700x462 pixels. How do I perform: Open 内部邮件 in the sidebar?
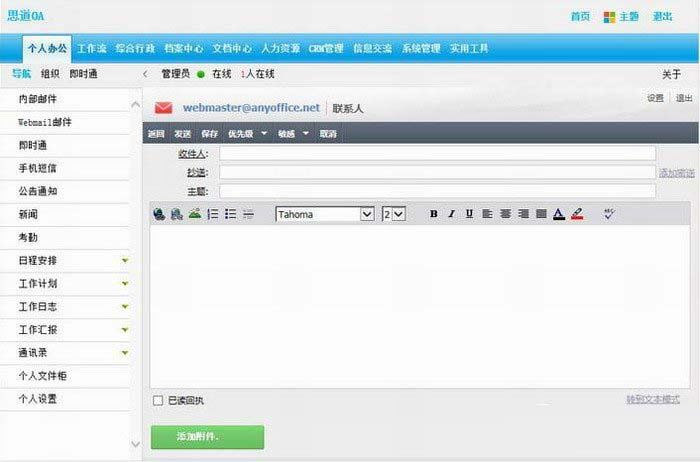(x=38, y=99)
